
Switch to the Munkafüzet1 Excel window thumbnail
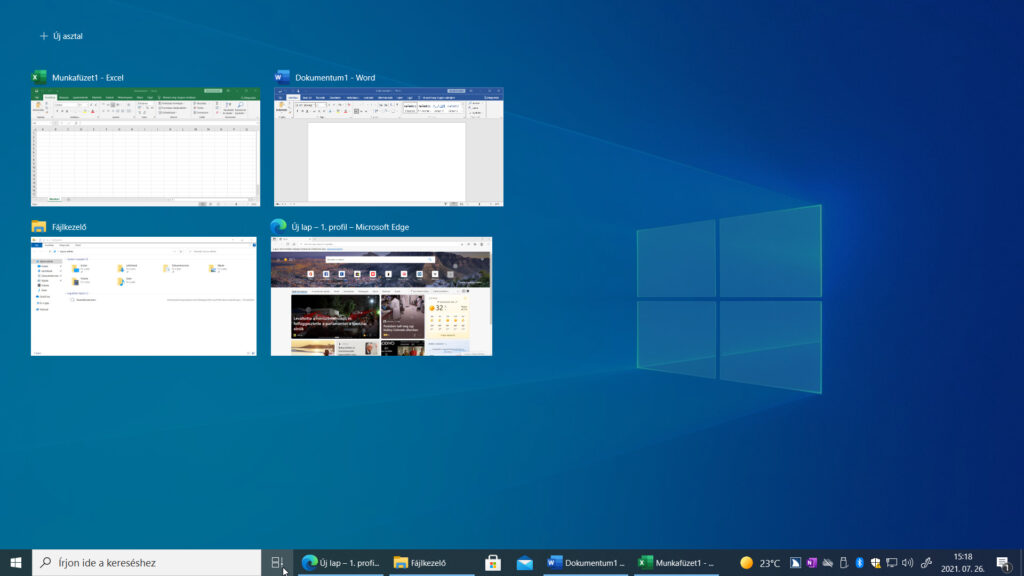[145, 147]
